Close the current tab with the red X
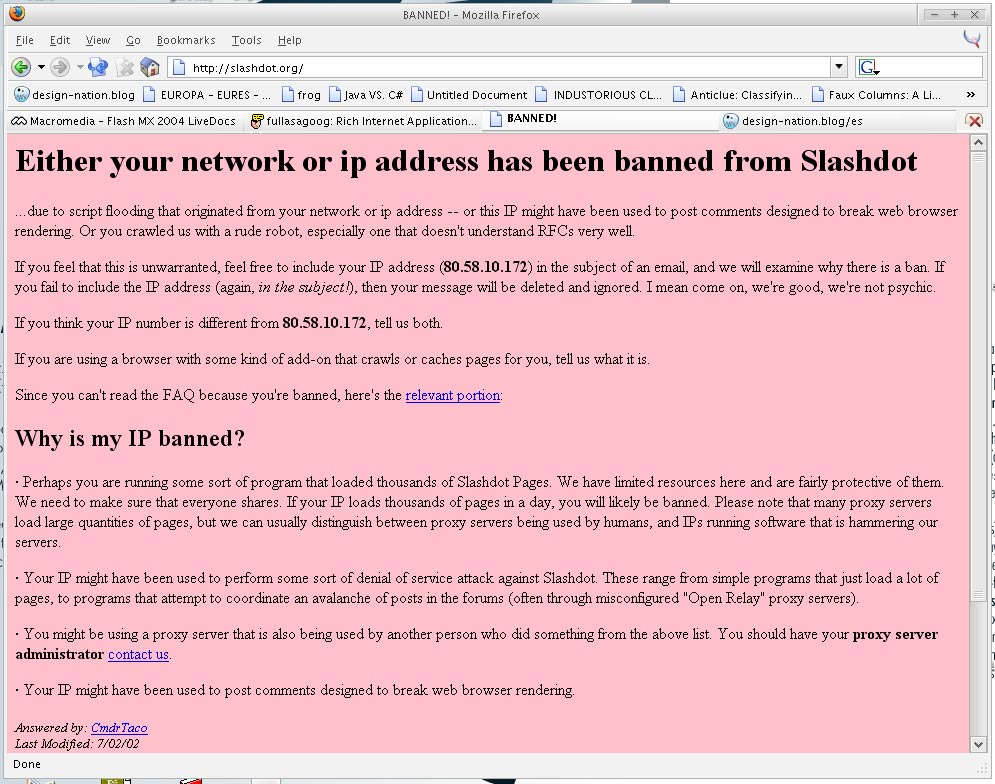The height and width of the screenshot is (784, 995). tap(974, 121)
